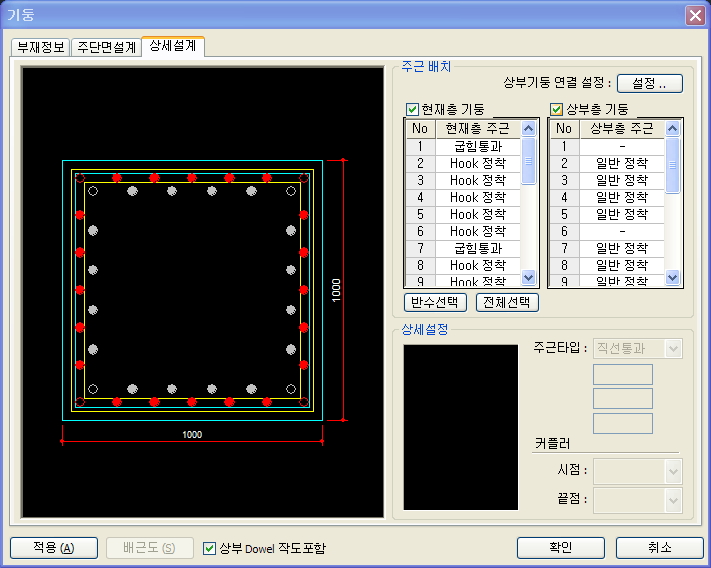Select row 6 dash cell in 상부층 list
The image size is (711, 568).
[622, 231]
